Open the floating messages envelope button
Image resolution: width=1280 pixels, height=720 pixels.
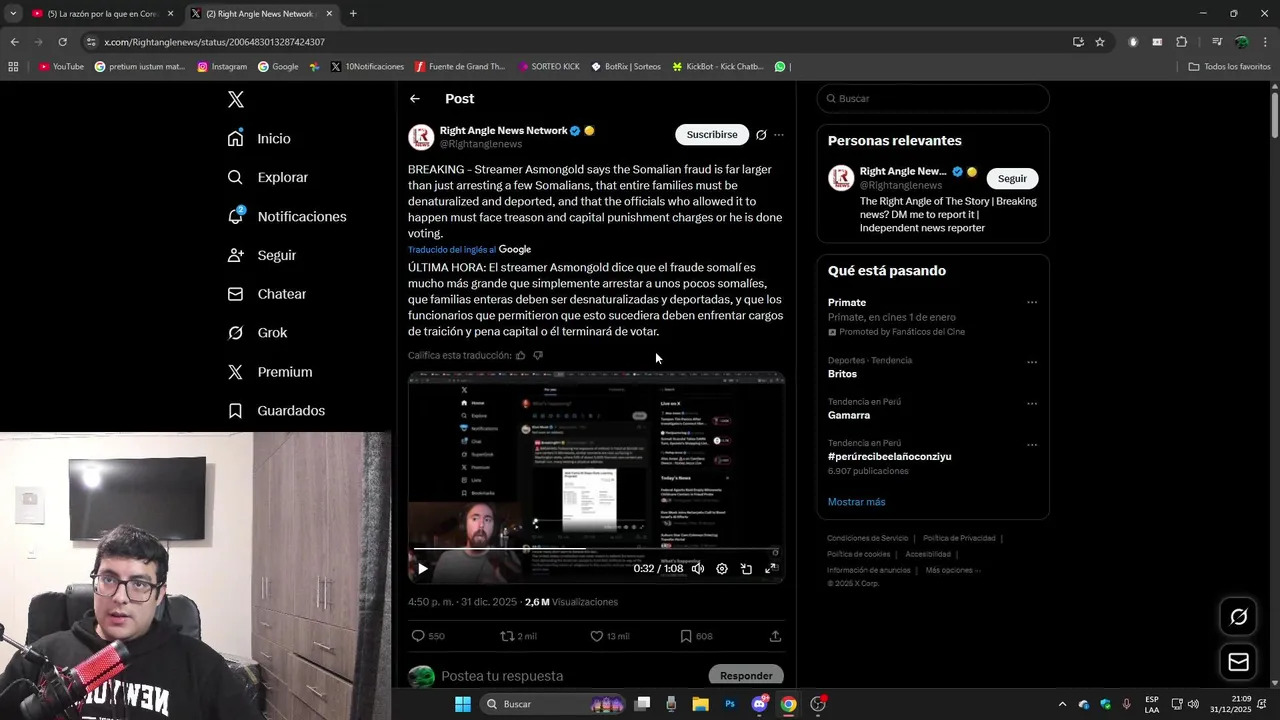tap(1238, 662)
